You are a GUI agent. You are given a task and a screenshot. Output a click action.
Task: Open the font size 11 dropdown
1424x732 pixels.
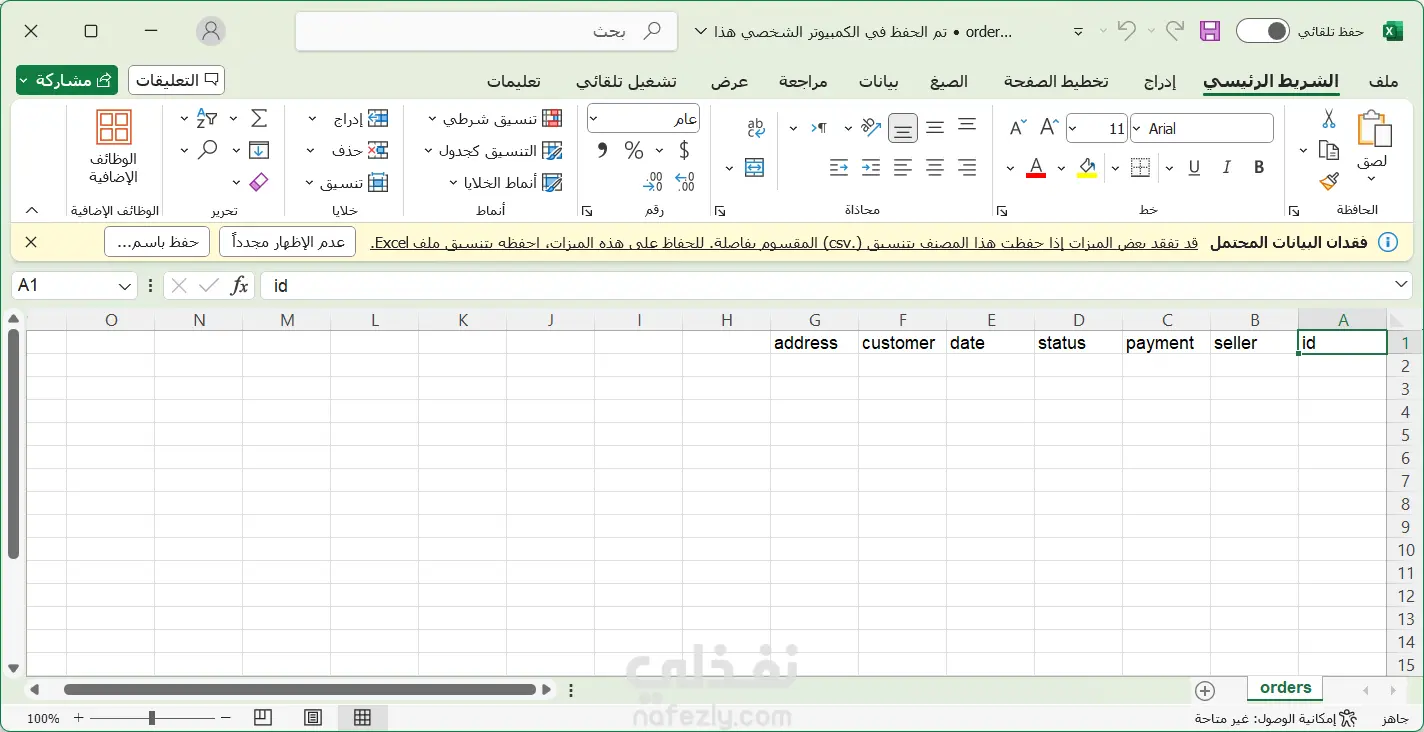(x=1074, y=128)
